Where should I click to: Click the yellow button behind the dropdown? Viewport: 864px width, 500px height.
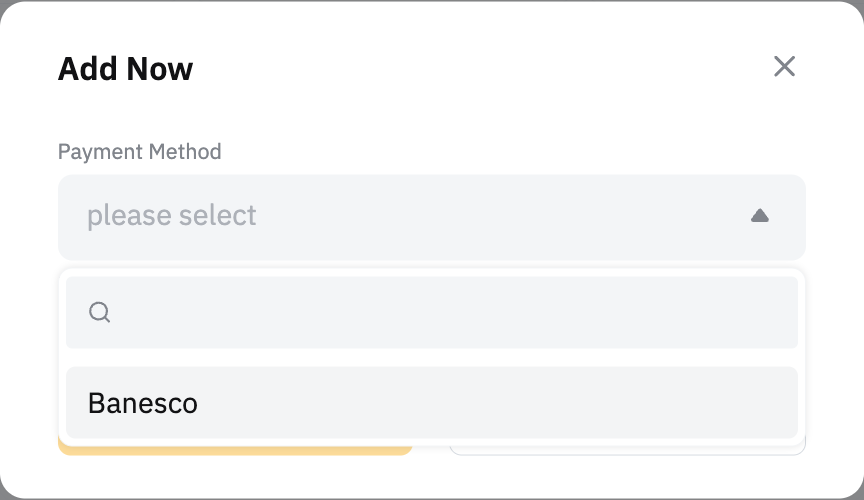235,449
